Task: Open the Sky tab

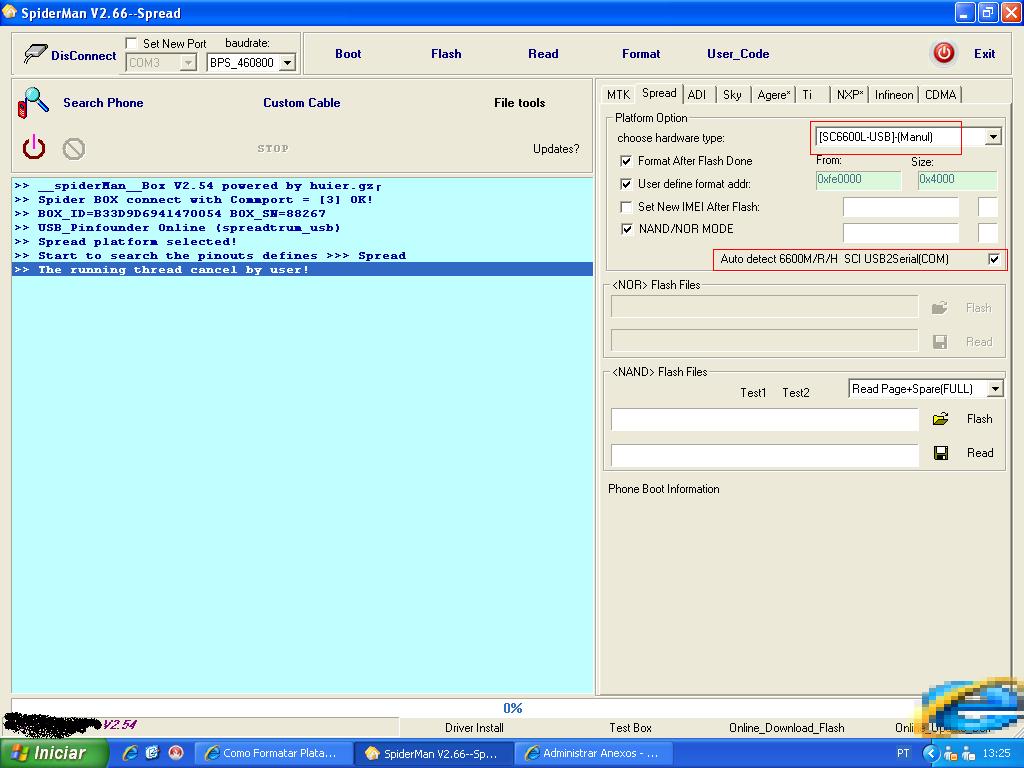Action: tap(732, 95)
